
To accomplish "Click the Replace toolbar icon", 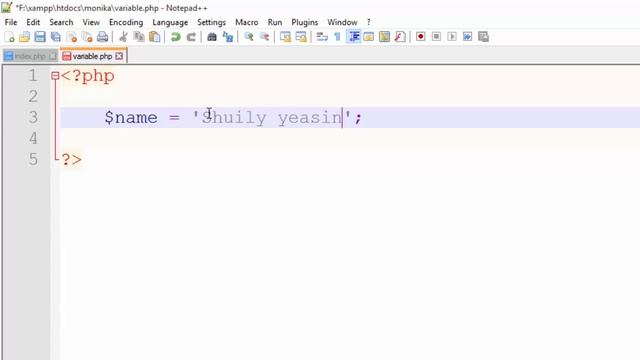I will point(228,37).
